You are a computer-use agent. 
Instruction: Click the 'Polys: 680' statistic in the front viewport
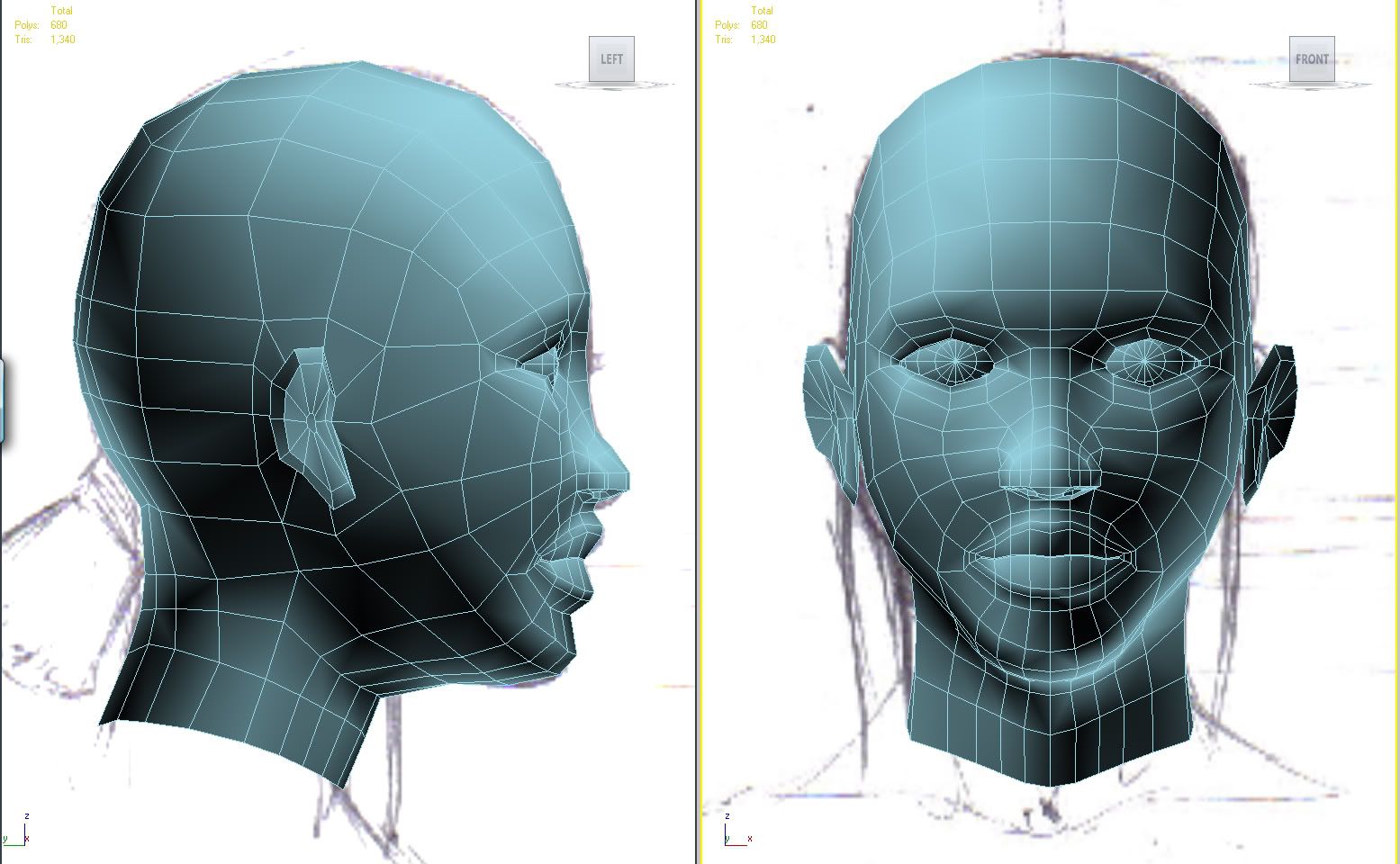(742, 25)
